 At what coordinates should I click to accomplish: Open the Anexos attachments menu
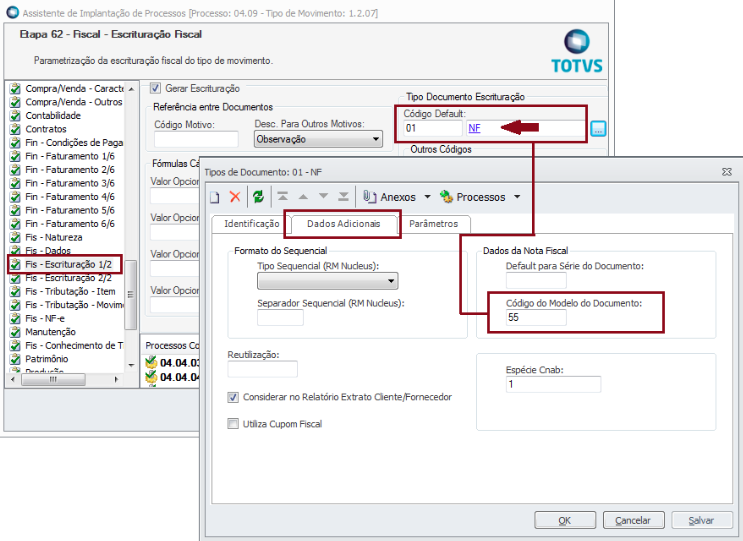pyautogui.click(x=390, y=197)
